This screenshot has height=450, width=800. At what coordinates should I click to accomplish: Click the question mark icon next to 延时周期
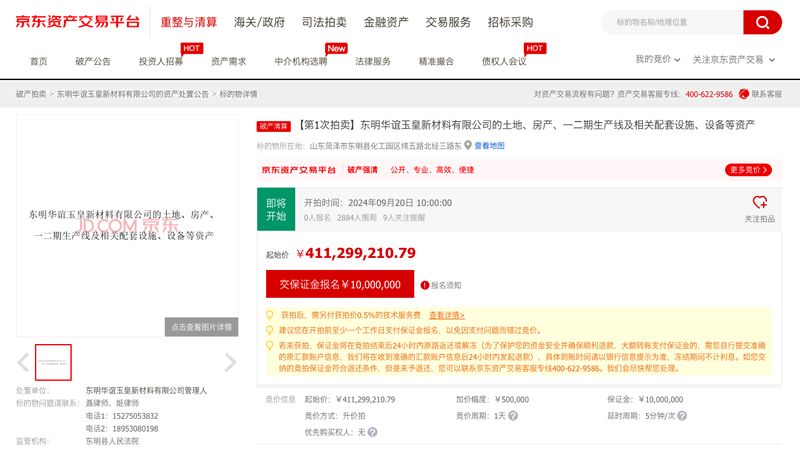pos(682,416)
